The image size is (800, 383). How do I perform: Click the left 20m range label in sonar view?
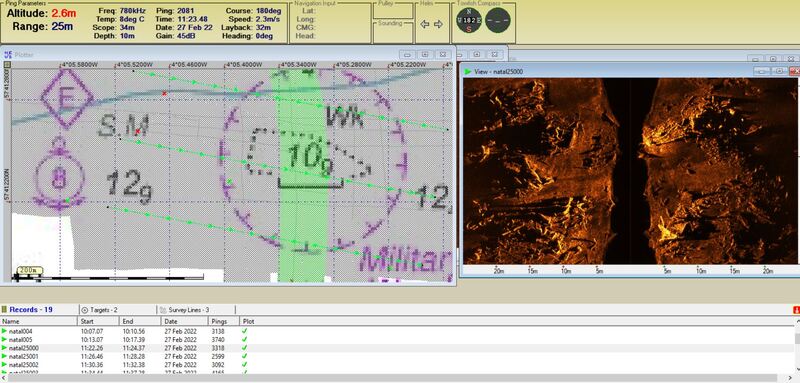(x=499, y=271)
